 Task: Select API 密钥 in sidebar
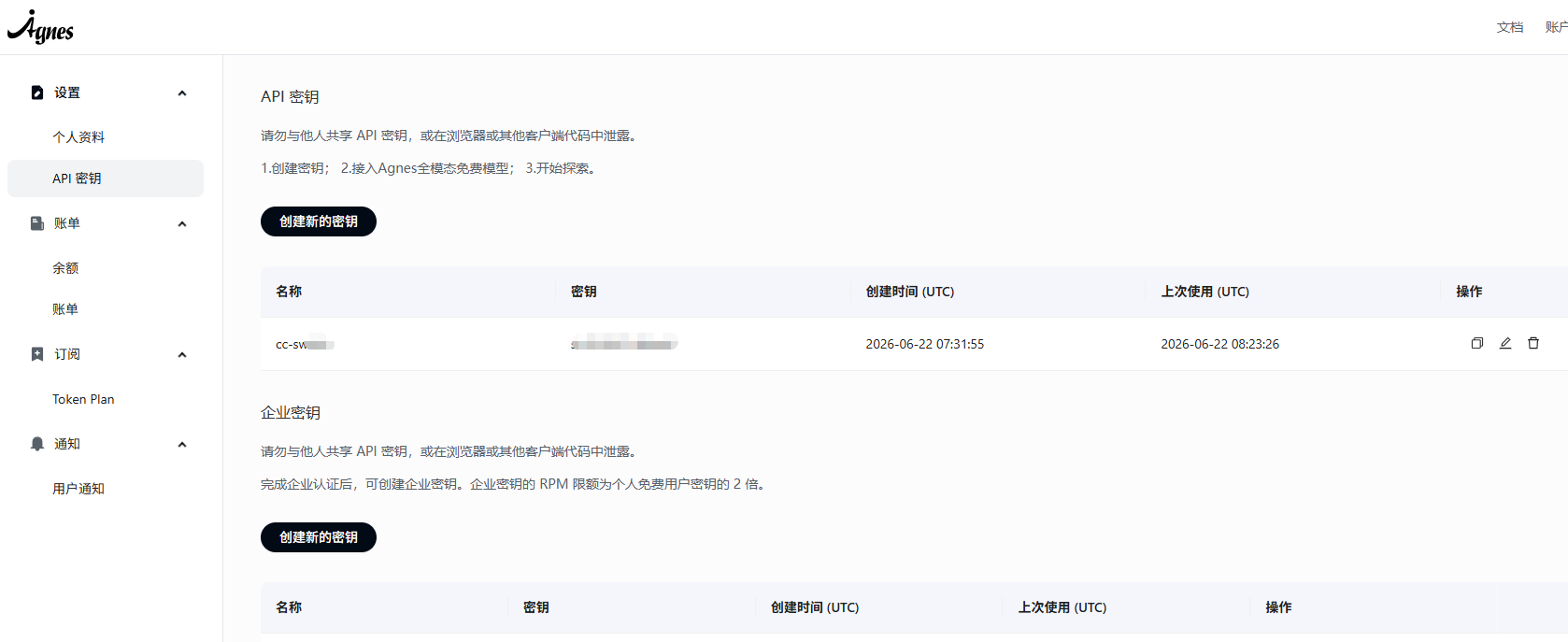coord(106,178)
